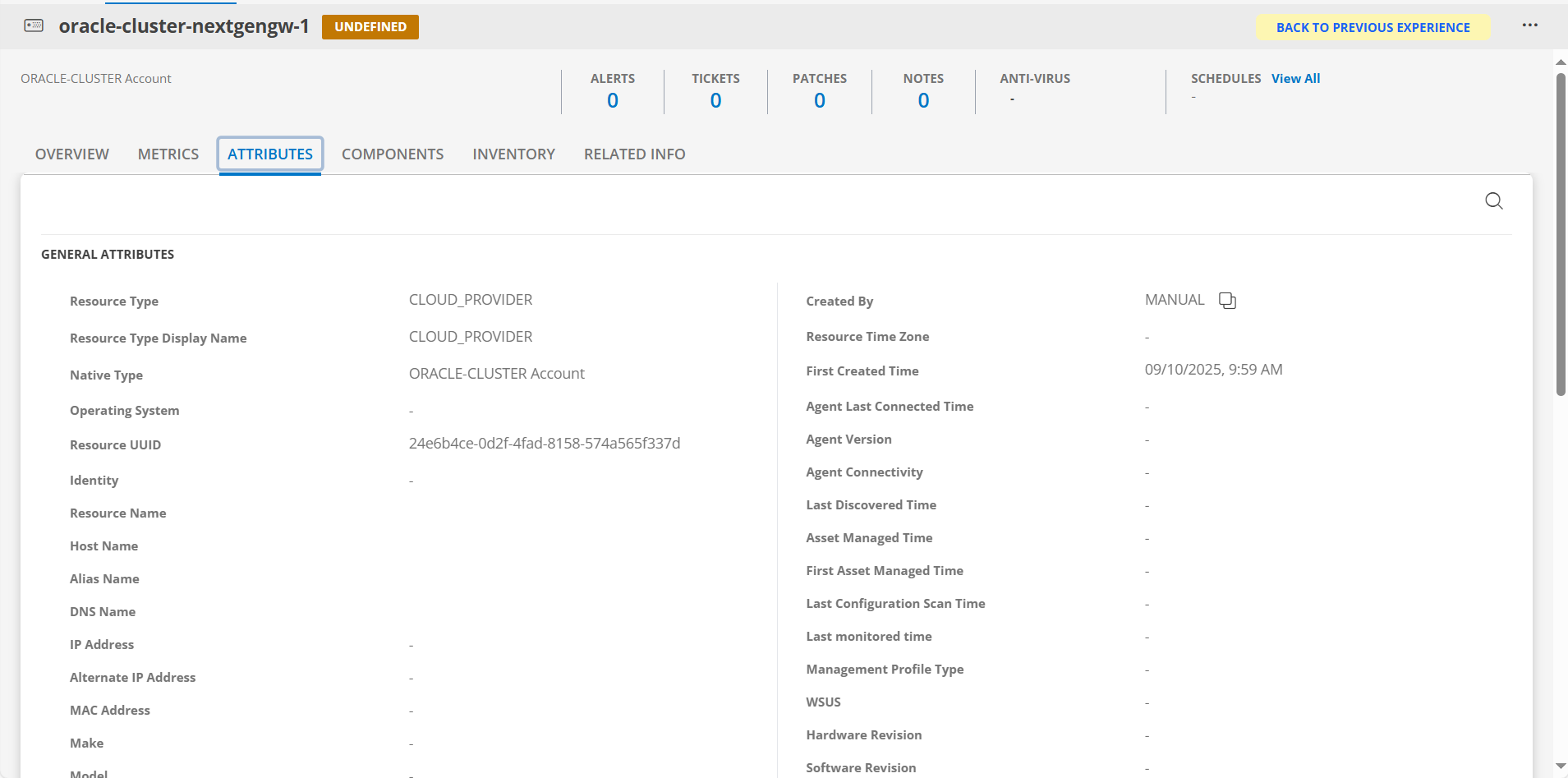
Task: Click the scroll down arrow
Action: 1561,766
